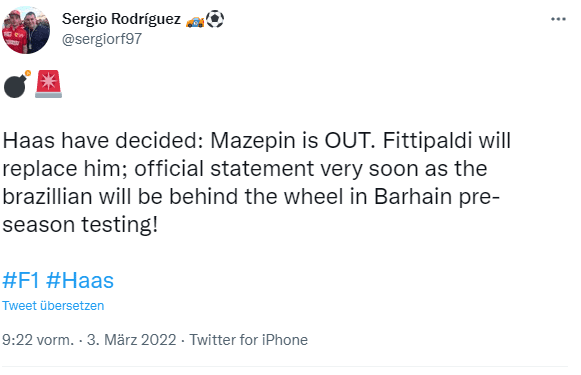The height and width of the screenshot is (375, 581).
Task: Click 'Haas have decided:' at the tweet start
Action: tap(103, 140)
